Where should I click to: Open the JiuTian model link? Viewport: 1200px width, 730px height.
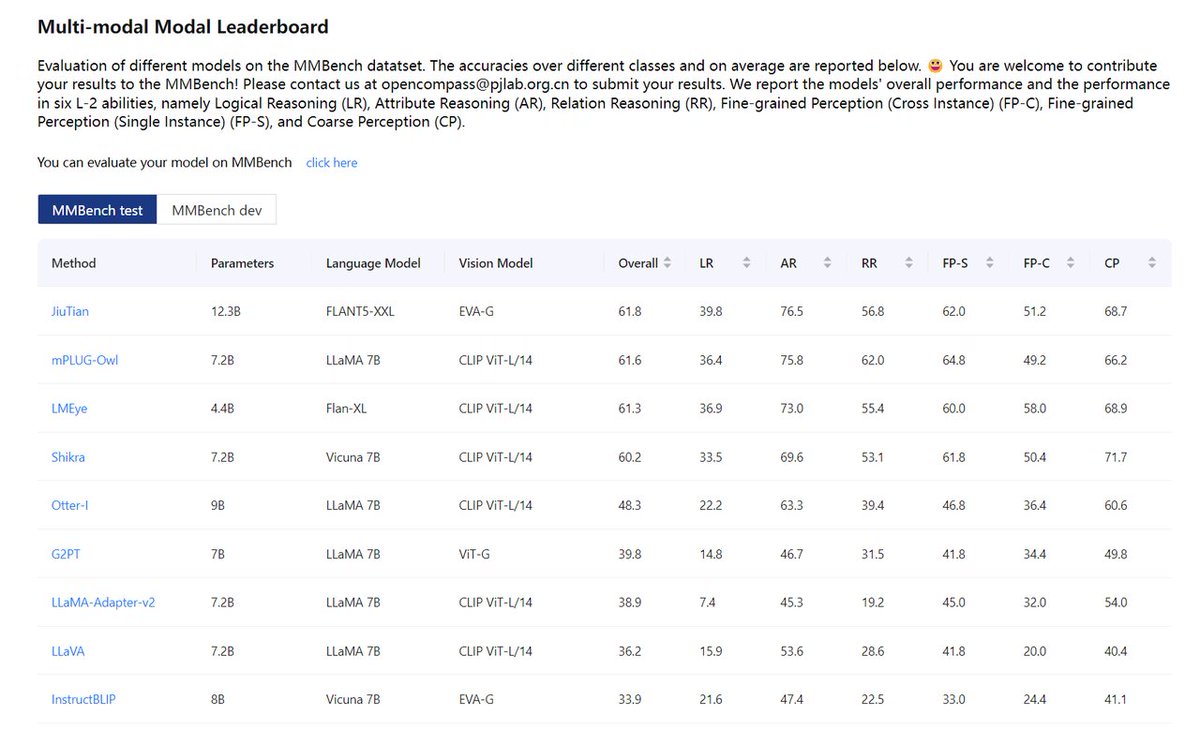[x=69, y=311]
